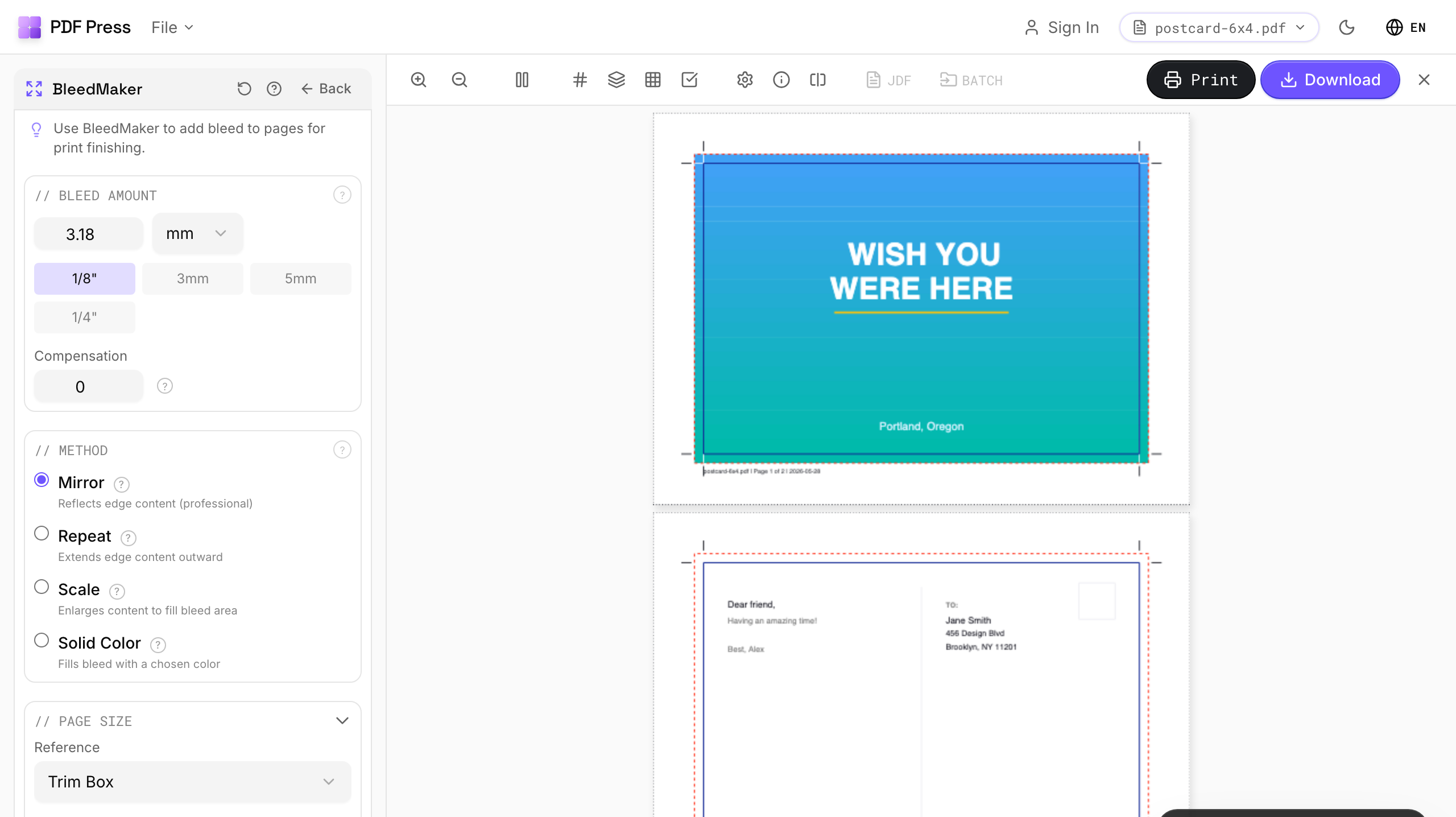
Task: Collapse the Page Size section chevron
Action: [342, 721]
